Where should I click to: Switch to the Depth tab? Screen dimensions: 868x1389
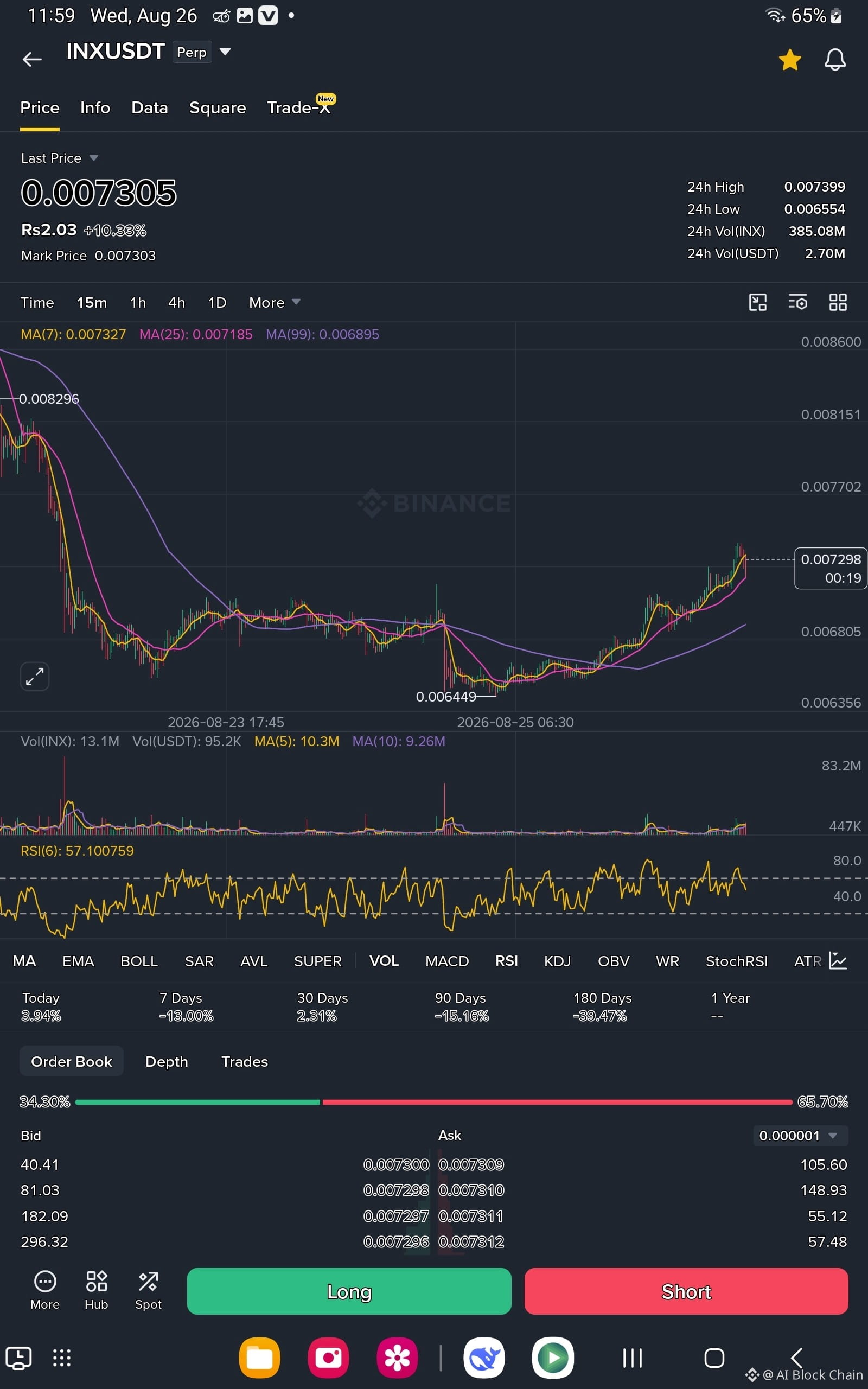[x=167, y=1062]
